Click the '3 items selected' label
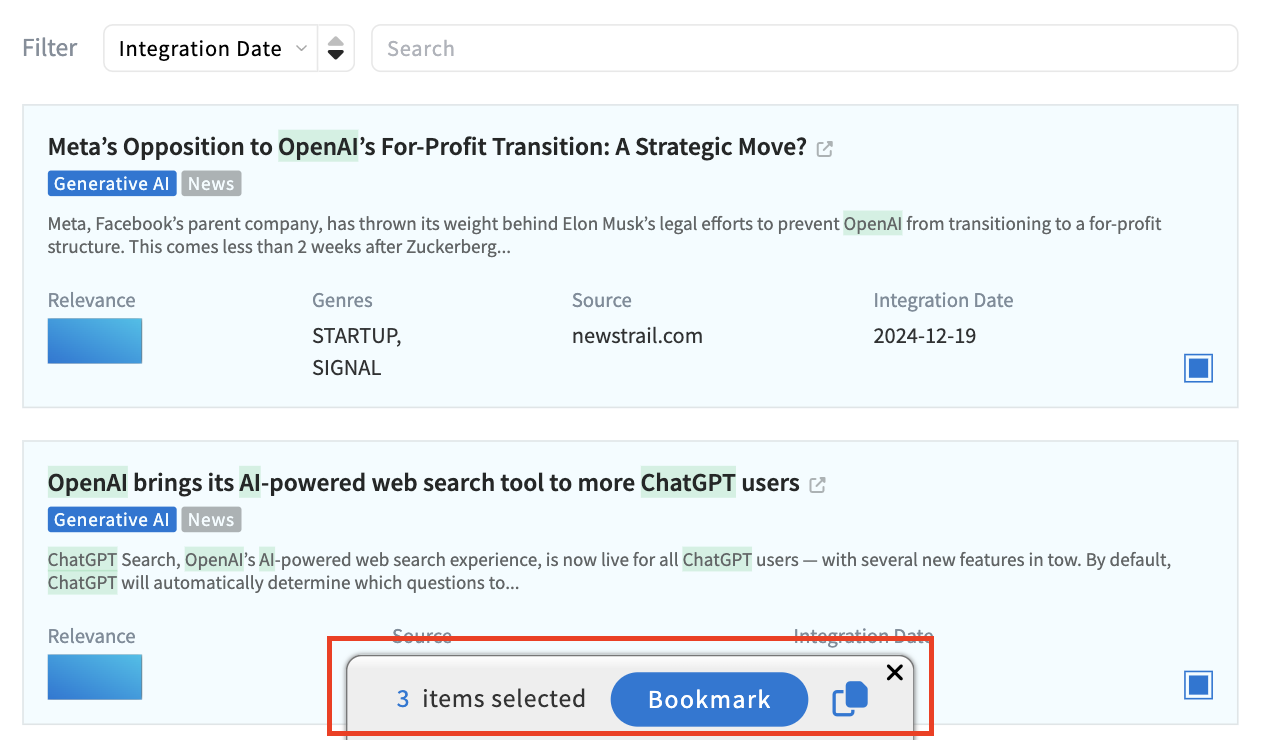 click(x=491, y=699)
